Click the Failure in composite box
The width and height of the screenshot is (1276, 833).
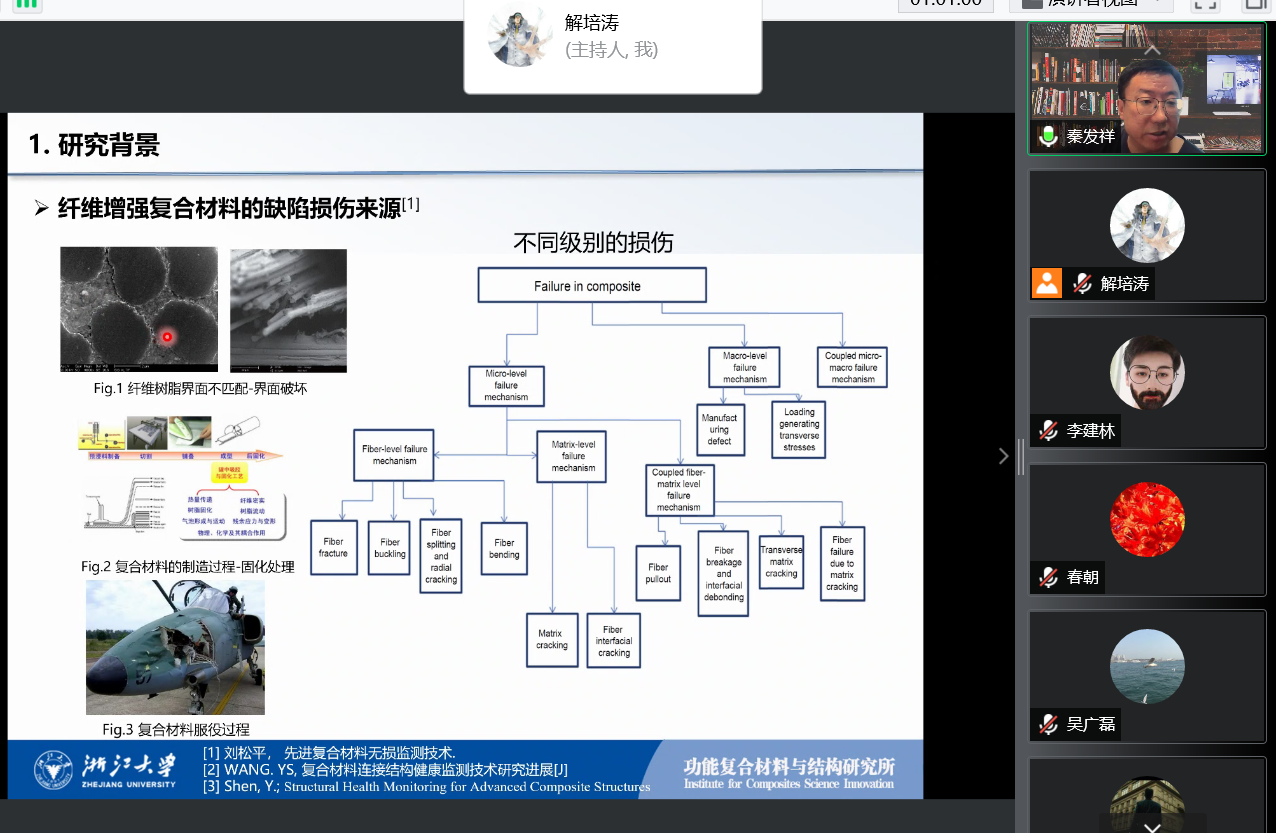click(x=592, y=286)
